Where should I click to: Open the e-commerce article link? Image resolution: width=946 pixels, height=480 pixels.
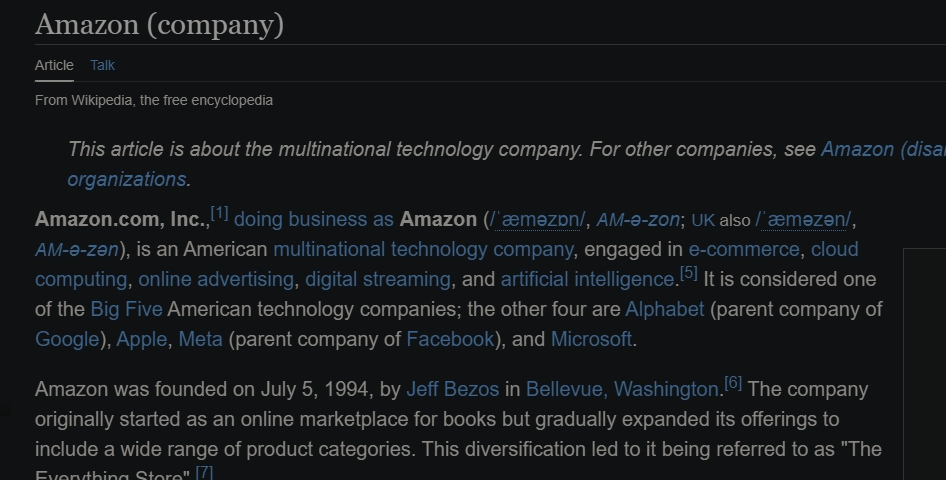744,249
